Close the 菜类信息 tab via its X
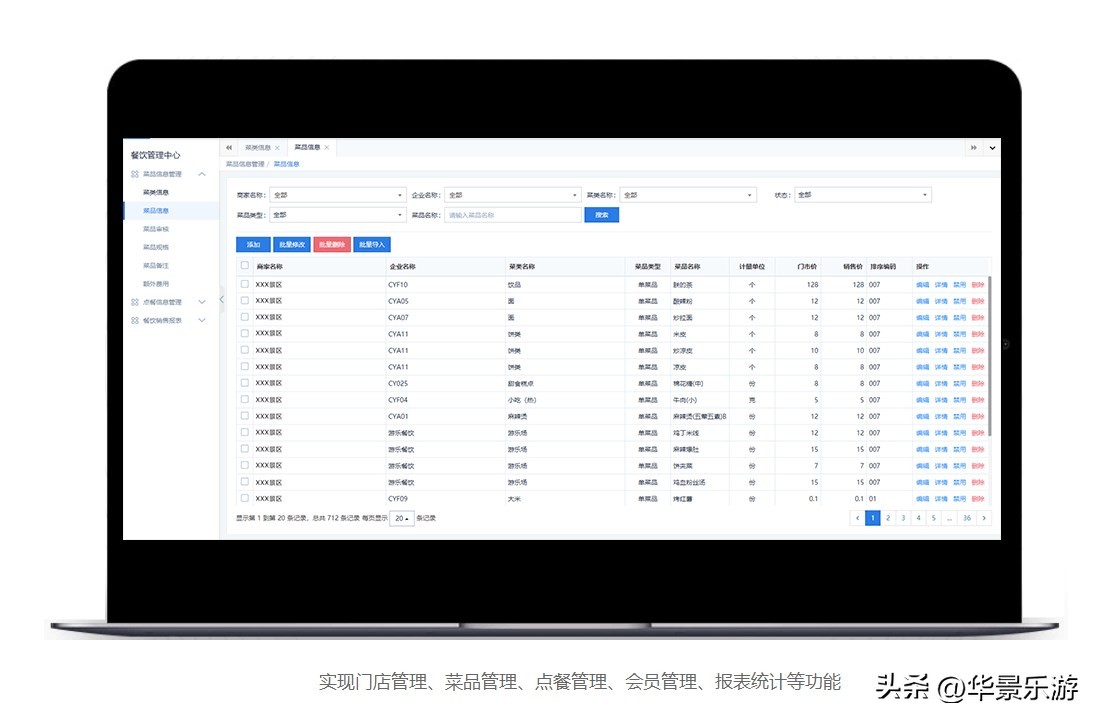This screenshot has height=721, width=1098. click(x=277, y=147)
